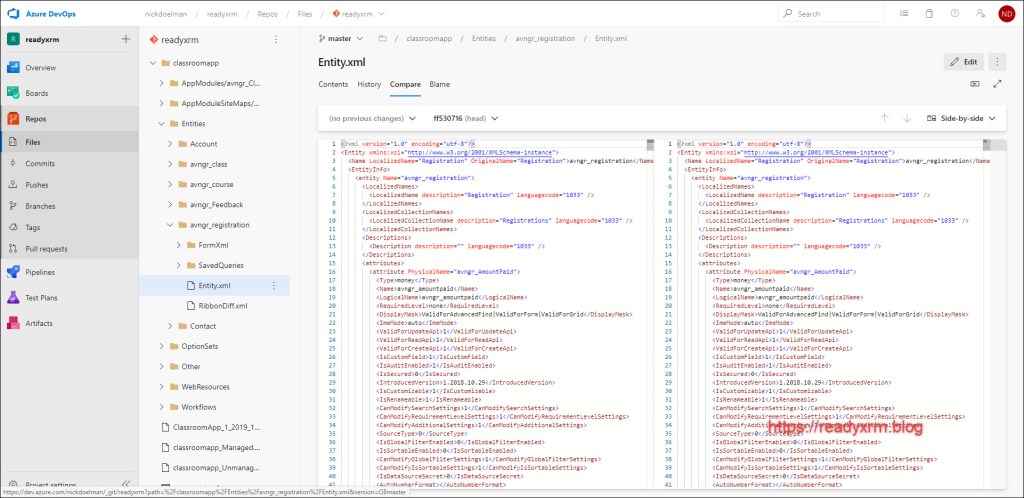Open Test Plans from the sidebar
Image resolution: width=1024 pixels, height=498 pixels.
pos(42,297)
